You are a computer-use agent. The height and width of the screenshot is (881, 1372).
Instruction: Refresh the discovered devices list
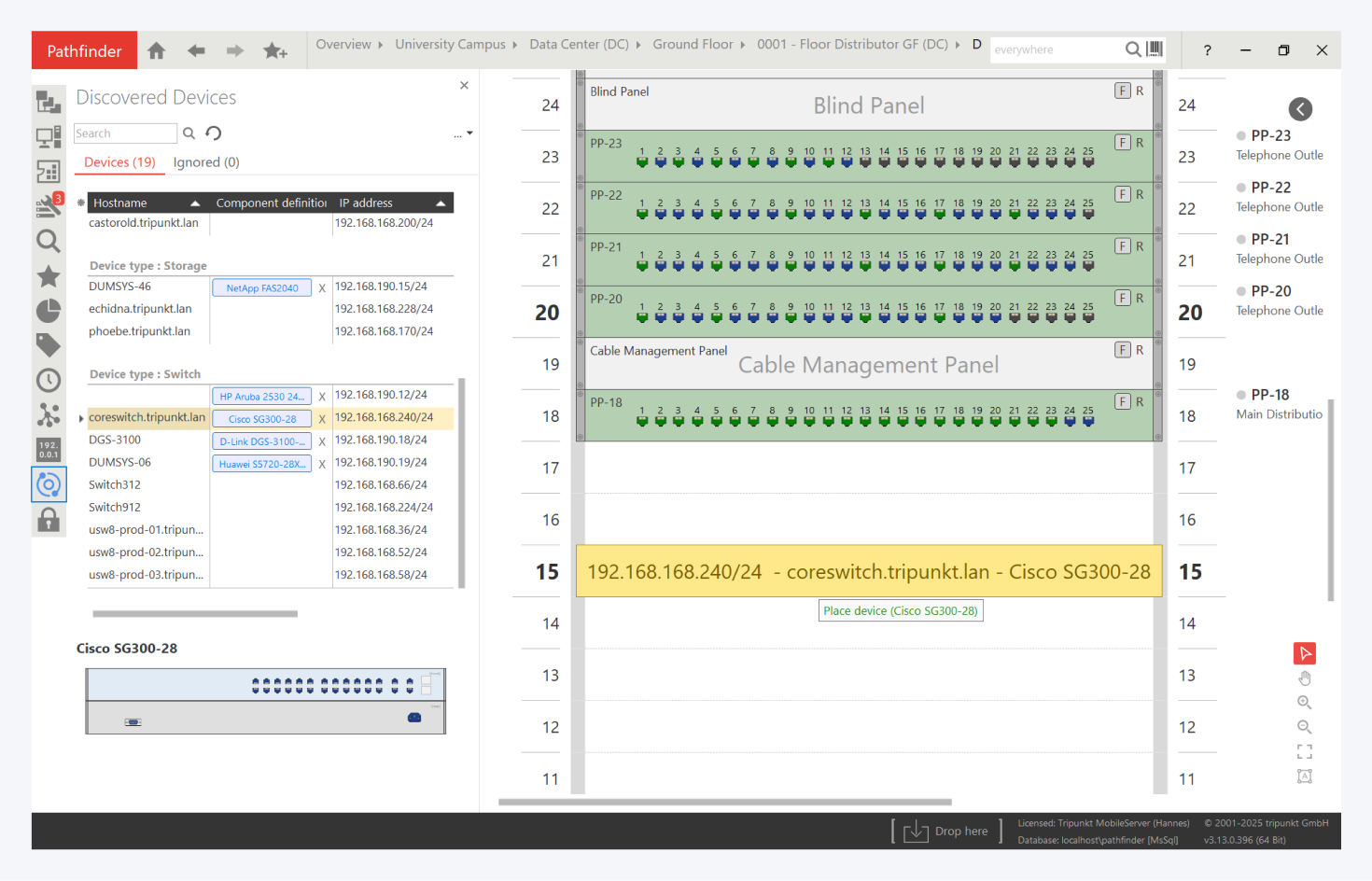(214, 133)
